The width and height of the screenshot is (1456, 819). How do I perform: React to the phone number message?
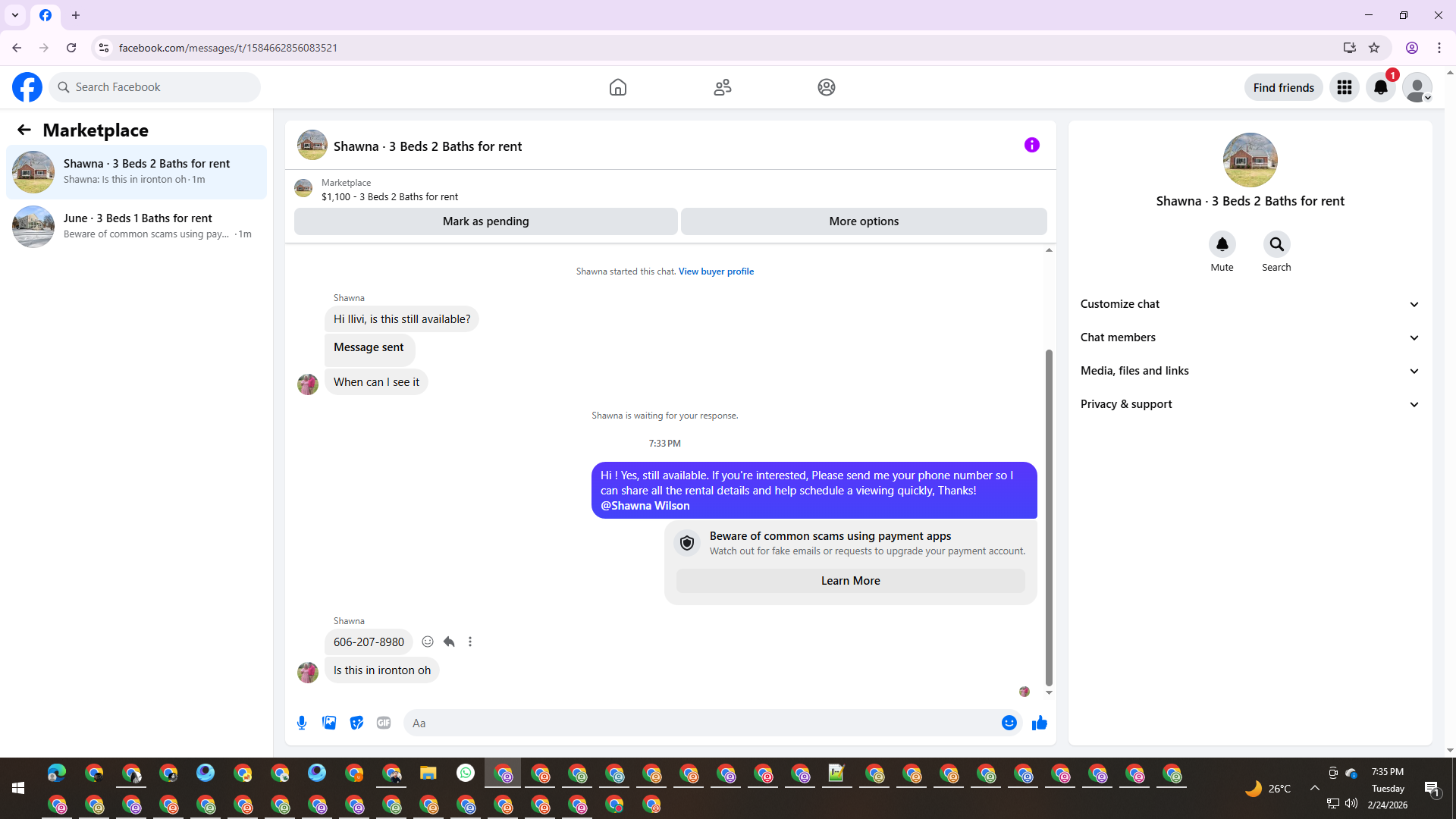428,642
